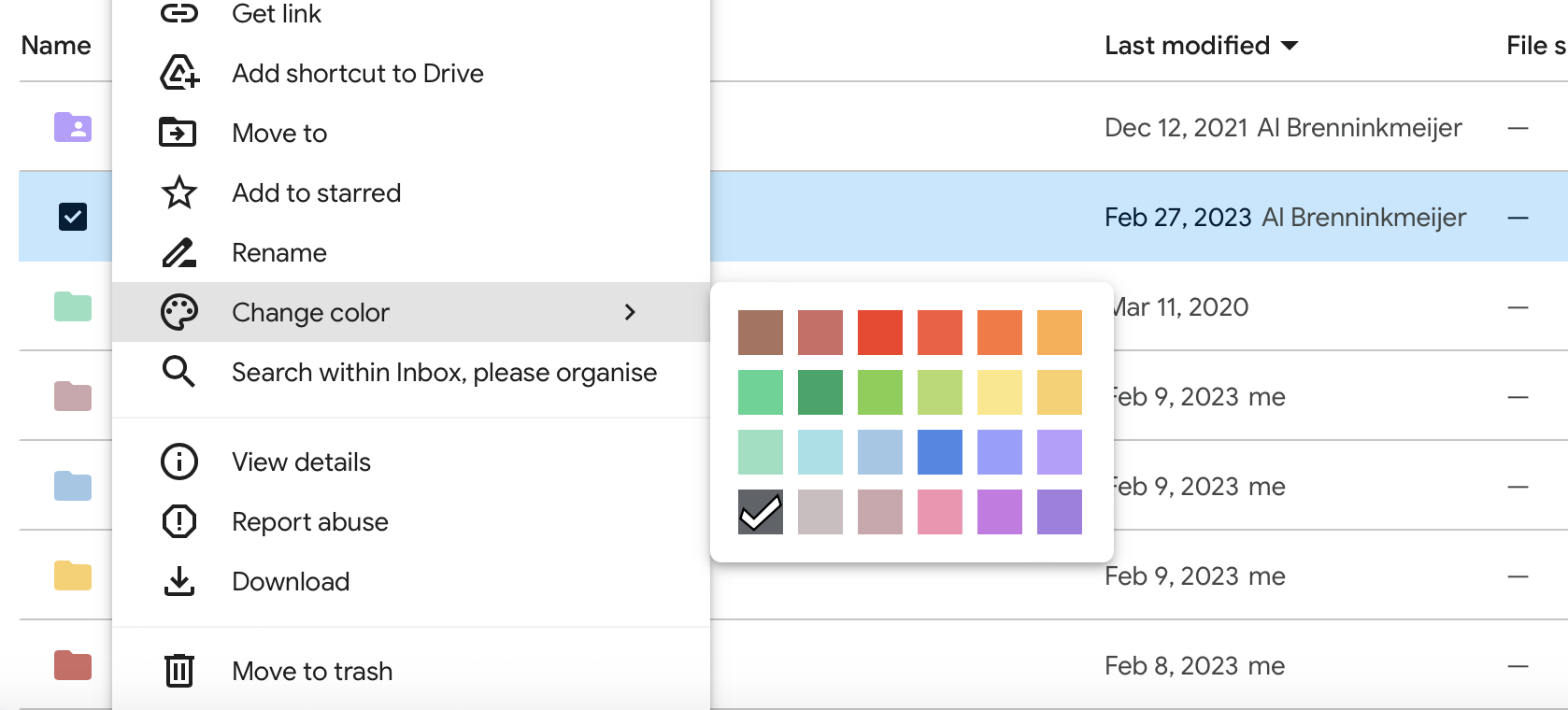Open the Last modified sort dropdown arrow
1568x710 pixels.
[x=1290, y=46]
